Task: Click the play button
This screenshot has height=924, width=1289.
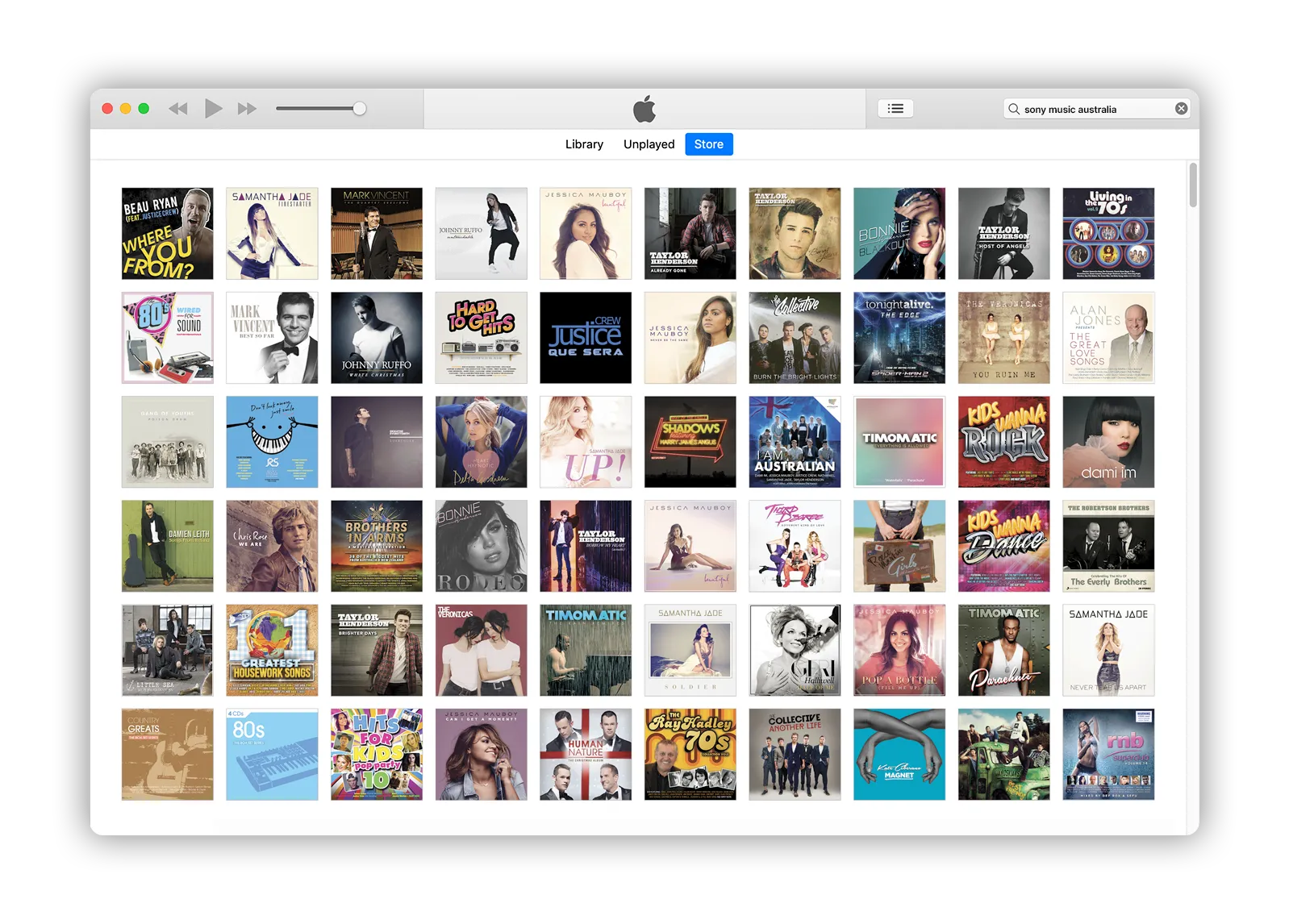Action: [x=213, y=108]
